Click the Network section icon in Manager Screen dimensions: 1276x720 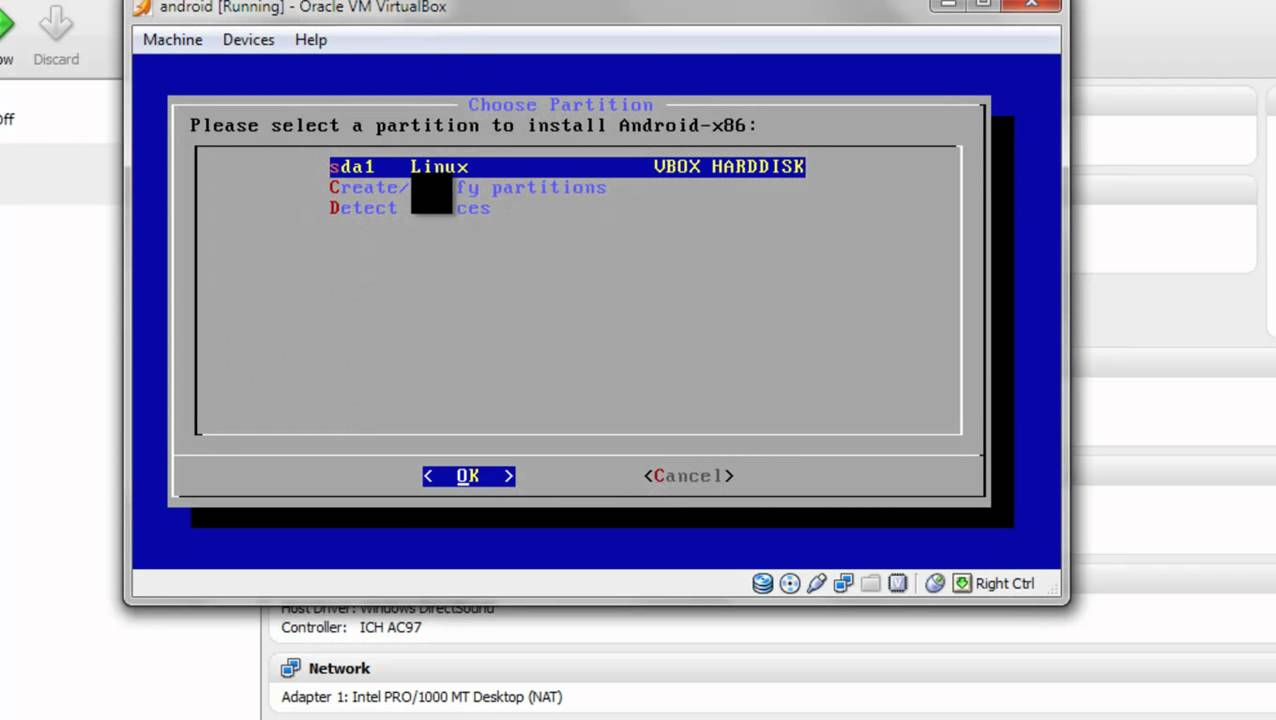coord(291,668)
